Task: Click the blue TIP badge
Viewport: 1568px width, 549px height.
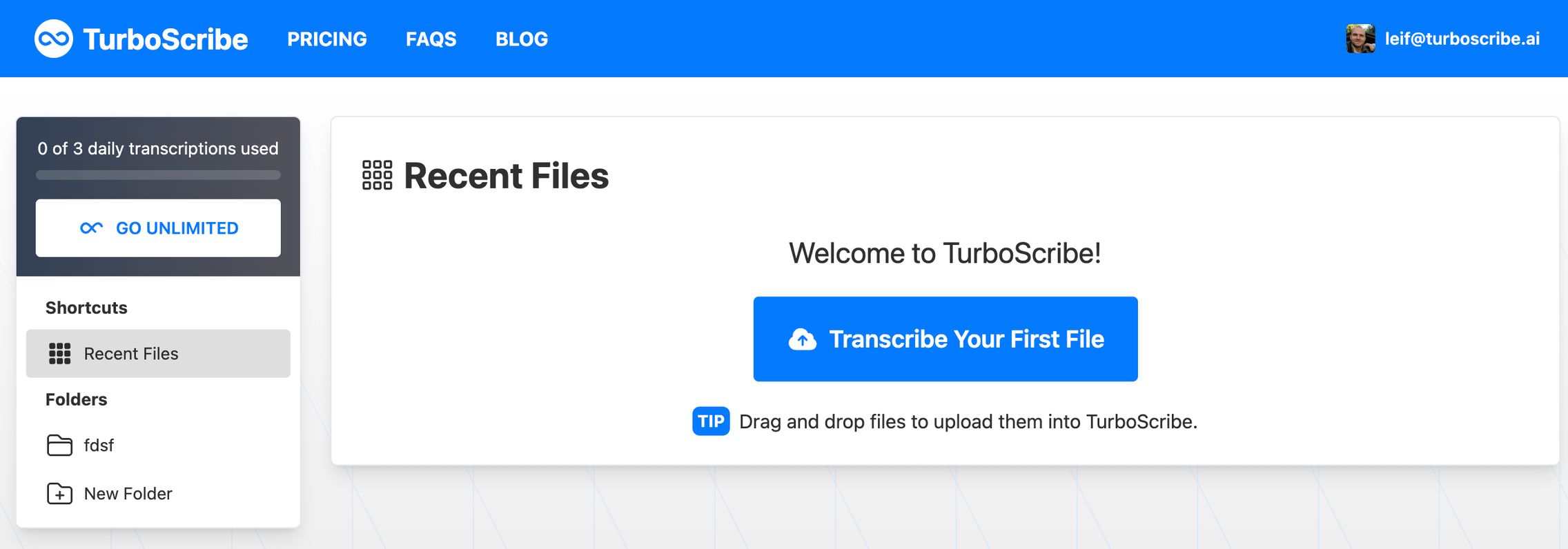Action: tap(711, 421)
